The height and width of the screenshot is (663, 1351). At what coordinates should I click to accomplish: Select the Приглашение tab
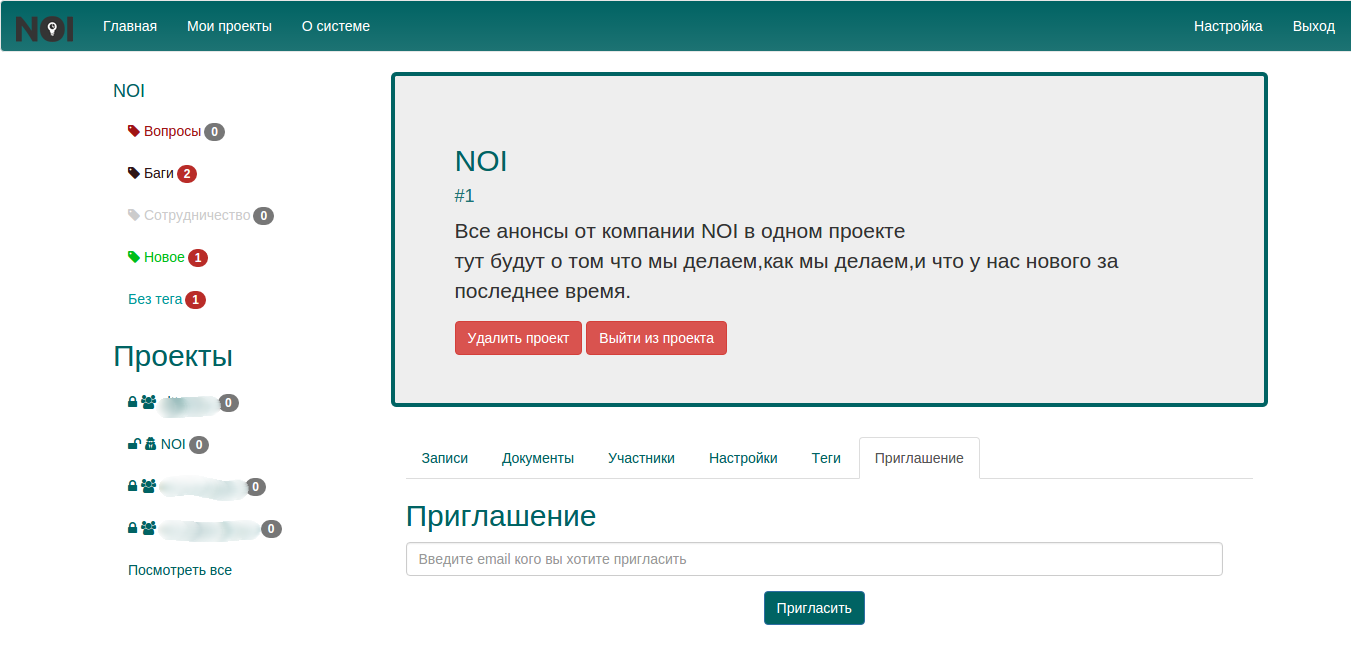click(x=919, y=458)
